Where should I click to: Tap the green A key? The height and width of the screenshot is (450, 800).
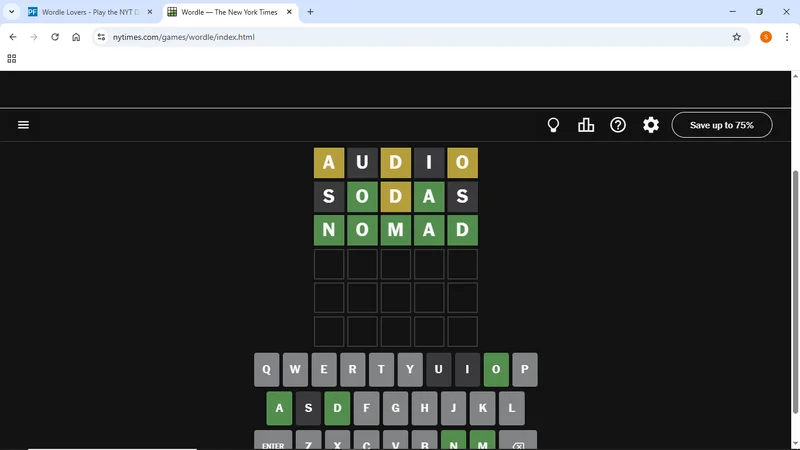click(279, 408)
